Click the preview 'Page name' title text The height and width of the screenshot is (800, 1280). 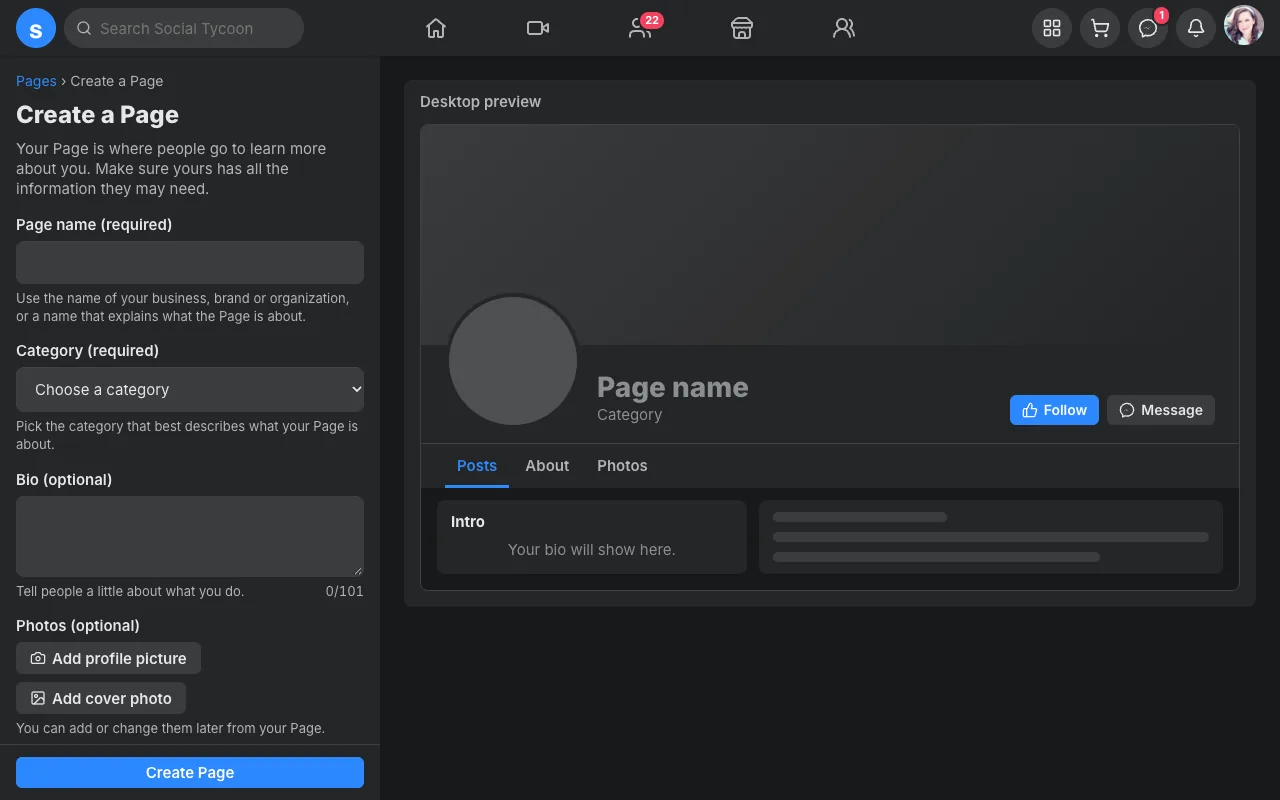[x=673, y=387]
